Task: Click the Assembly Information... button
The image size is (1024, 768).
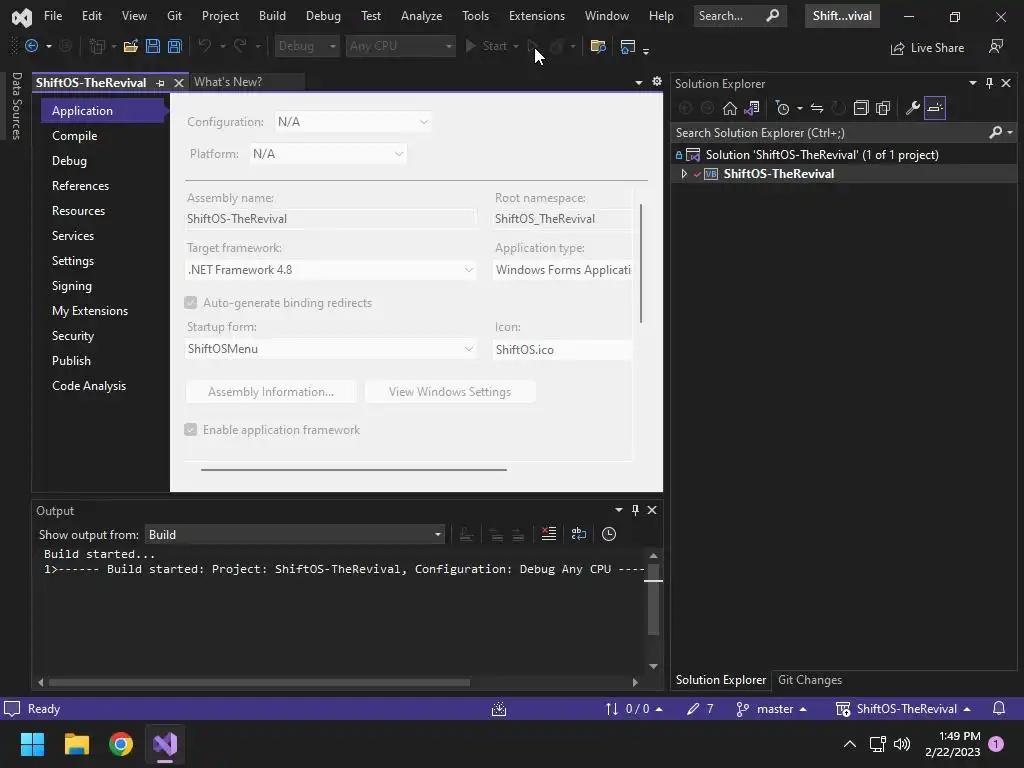Action: point(271,392)
